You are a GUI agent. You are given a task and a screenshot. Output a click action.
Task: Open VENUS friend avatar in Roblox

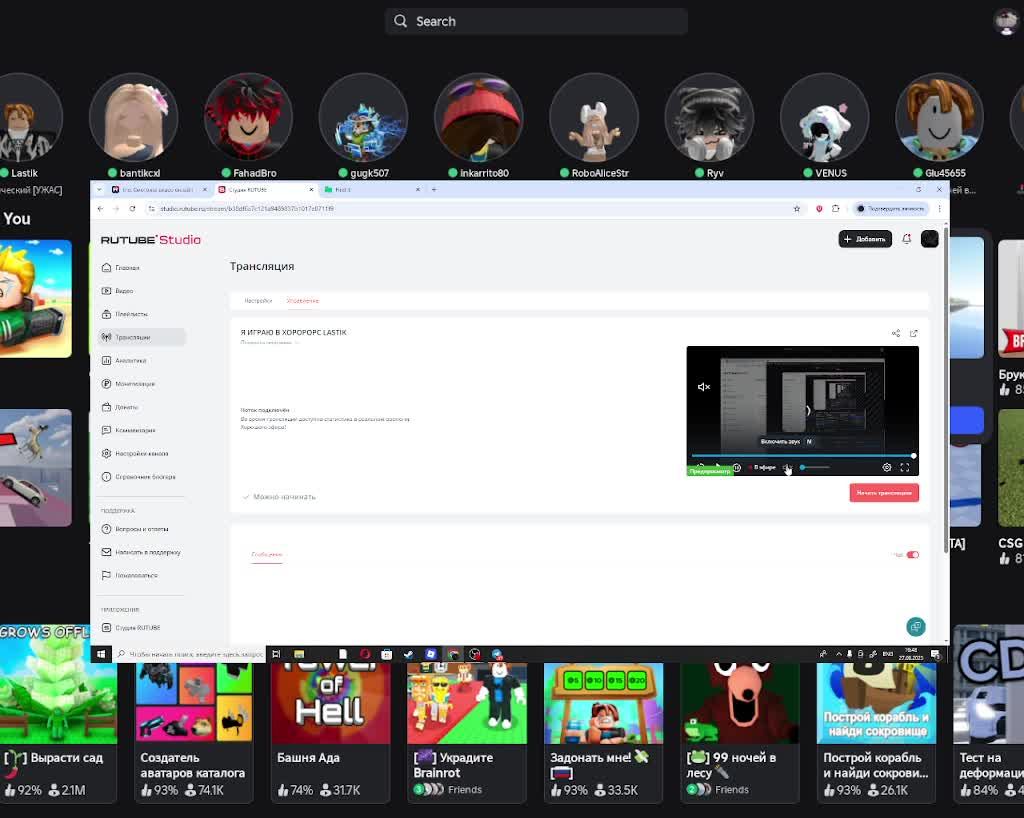tap(824, 118)
